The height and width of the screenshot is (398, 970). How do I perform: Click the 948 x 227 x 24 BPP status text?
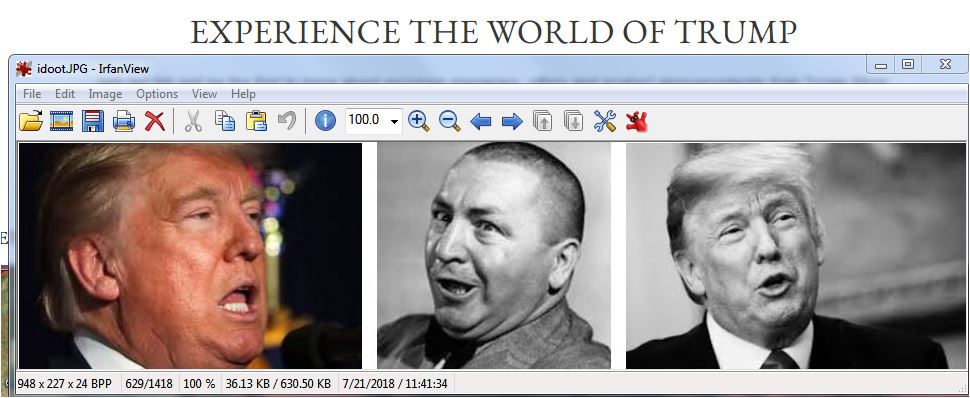[65, 384]
